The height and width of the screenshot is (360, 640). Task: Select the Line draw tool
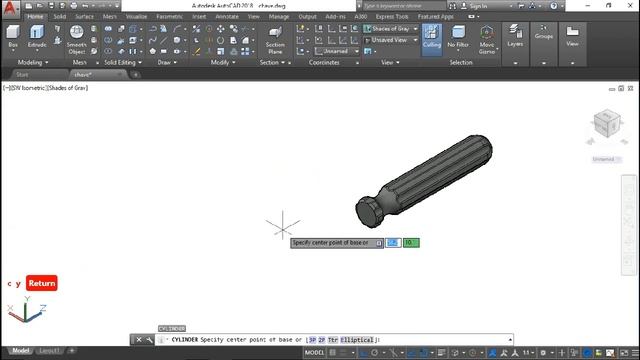pyautogui.click(x=164, y=40)
